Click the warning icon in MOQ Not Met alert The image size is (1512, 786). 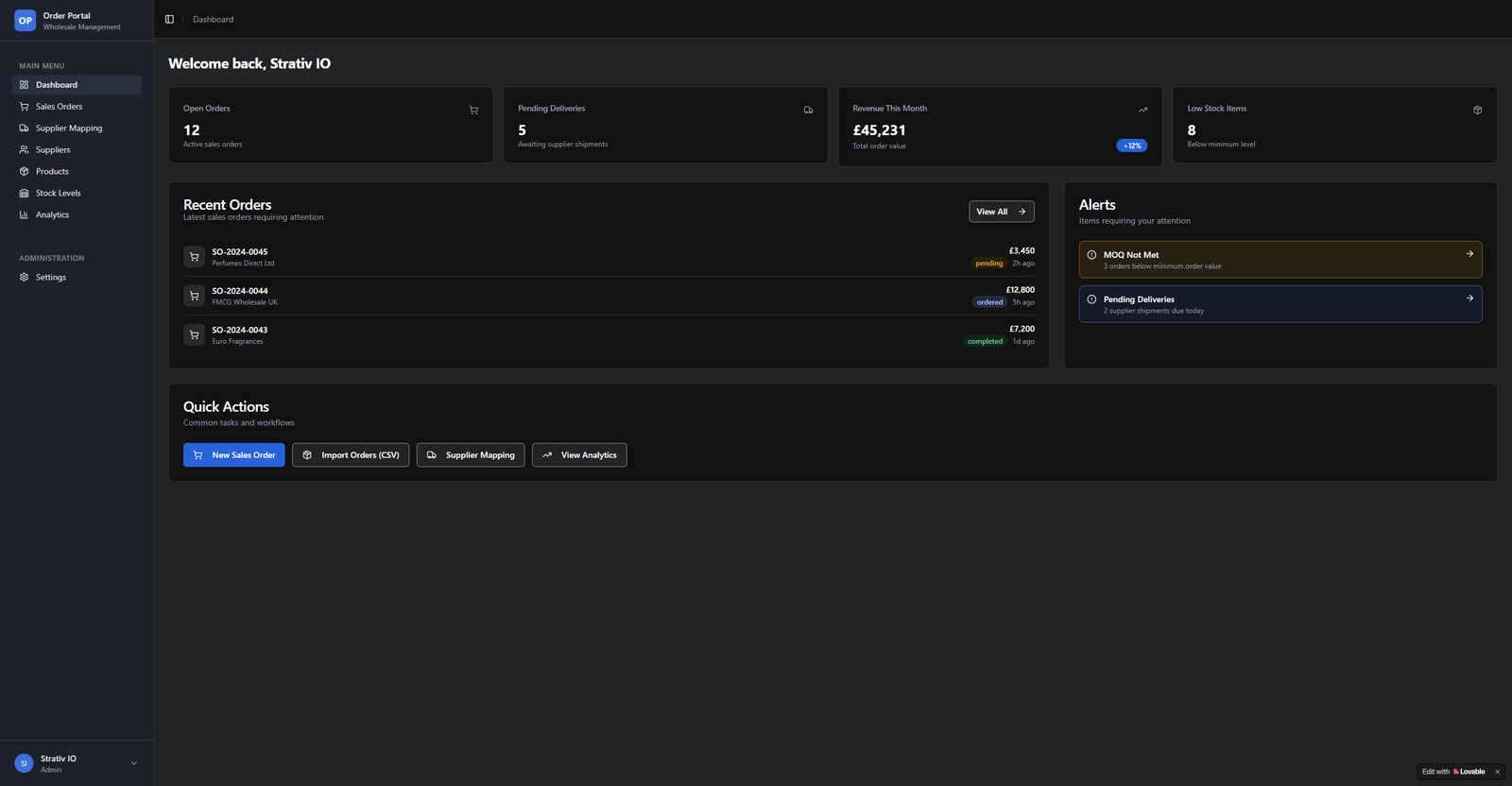[1091, 255]
